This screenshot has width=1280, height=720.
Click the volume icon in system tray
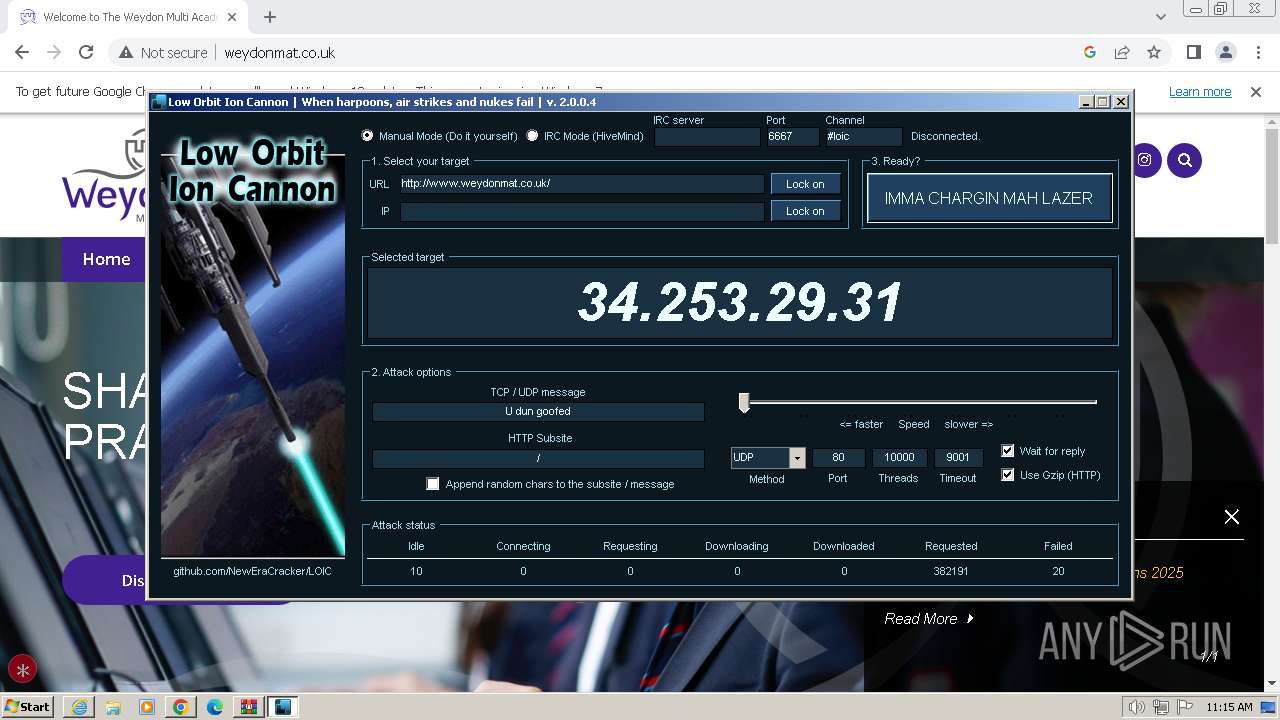click(x=1137, y=707)
